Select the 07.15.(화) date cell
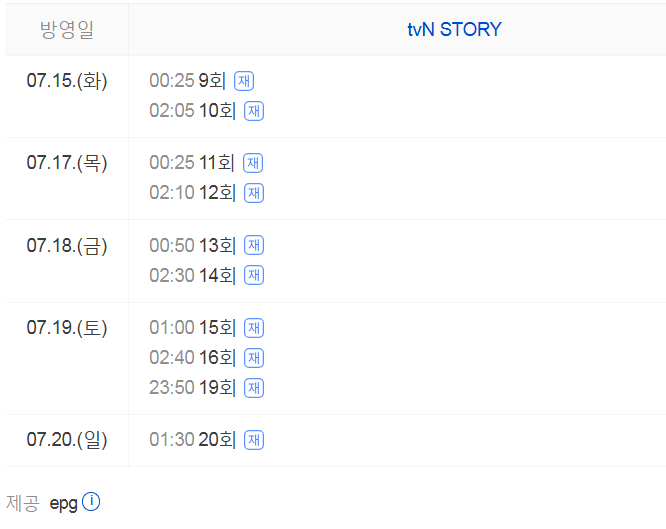666x529 pixels. 67,81
